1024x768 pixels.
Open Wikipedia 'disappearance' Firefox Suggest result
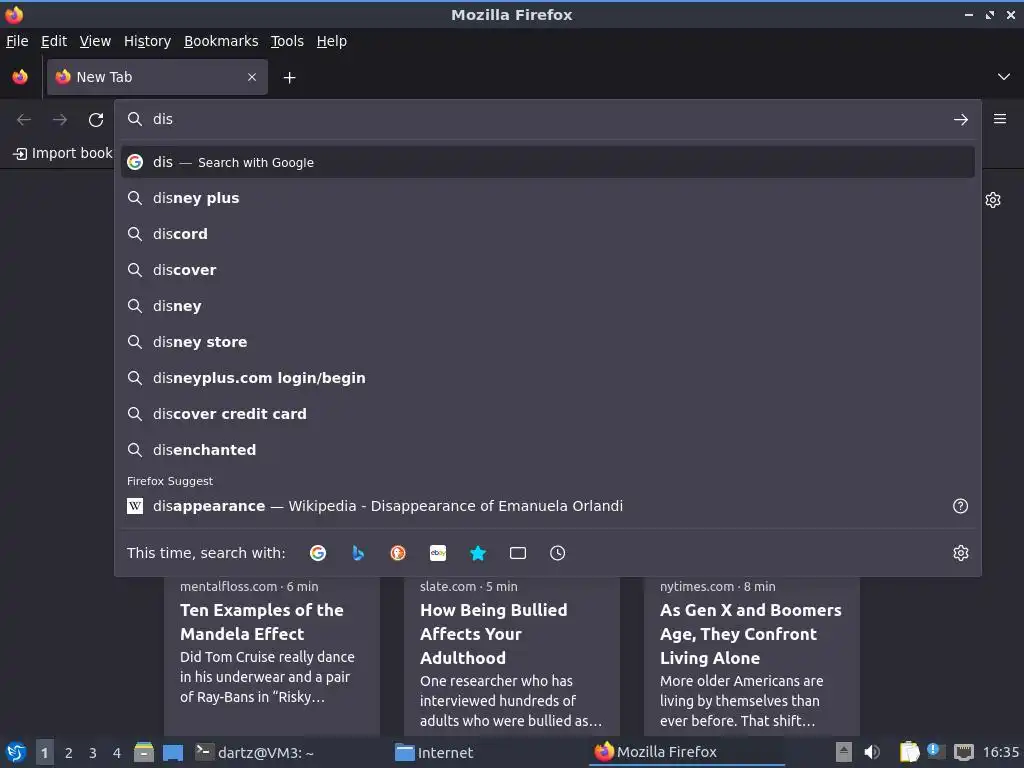[536, 506]
